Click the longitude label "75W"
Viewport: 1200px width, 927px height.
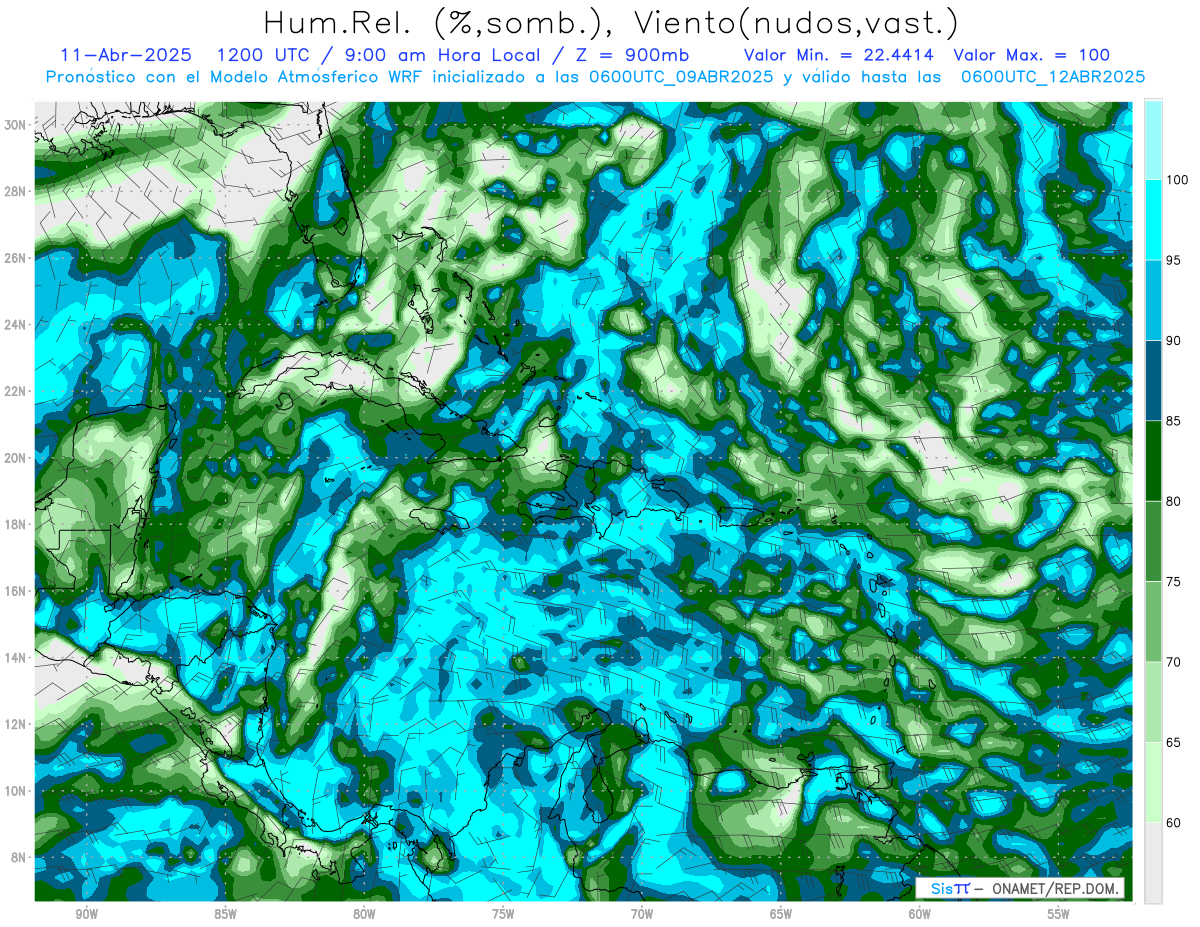coord(503,914)
